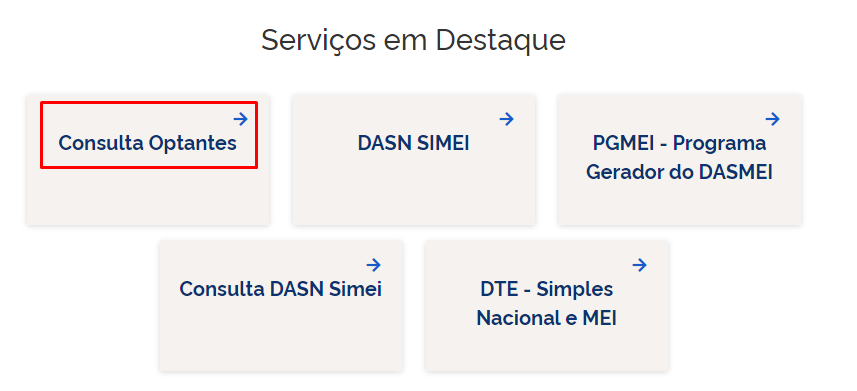Click the arrow icon on PGMEI card

click(772, 119)
